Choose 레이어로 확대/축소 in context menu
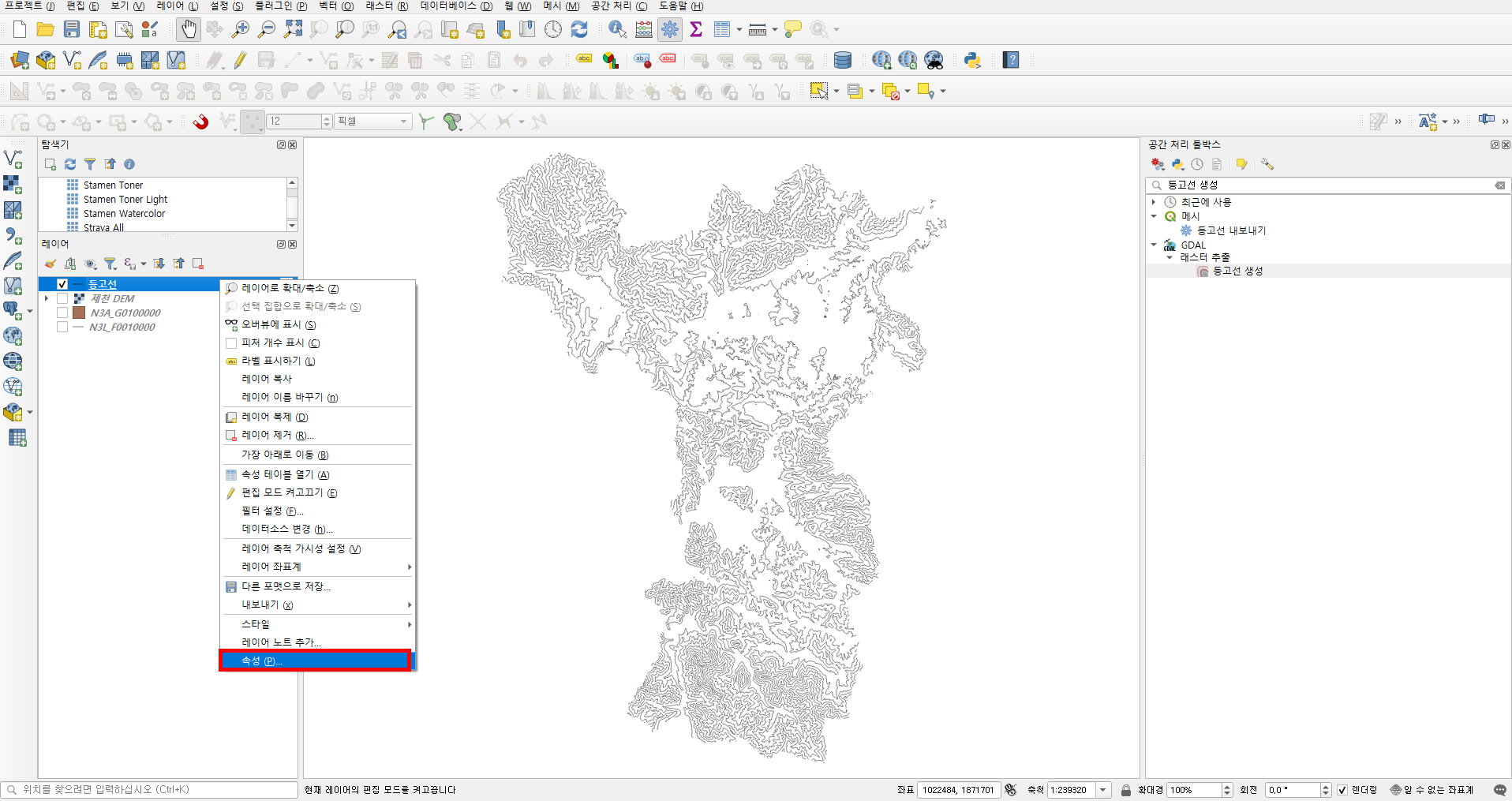This screenshot has width=1512, height=801. point(317,288)
